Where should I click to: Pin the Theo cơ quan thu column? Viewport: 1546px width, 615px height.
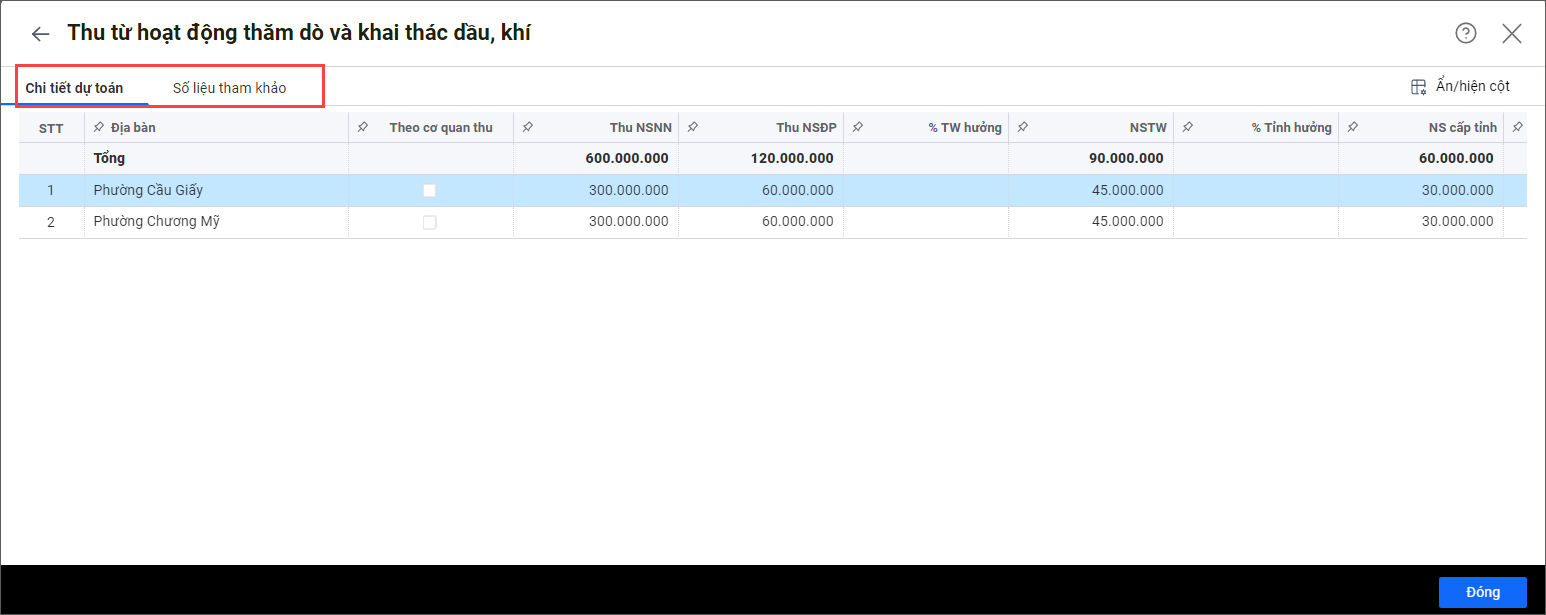pos(363,127)
